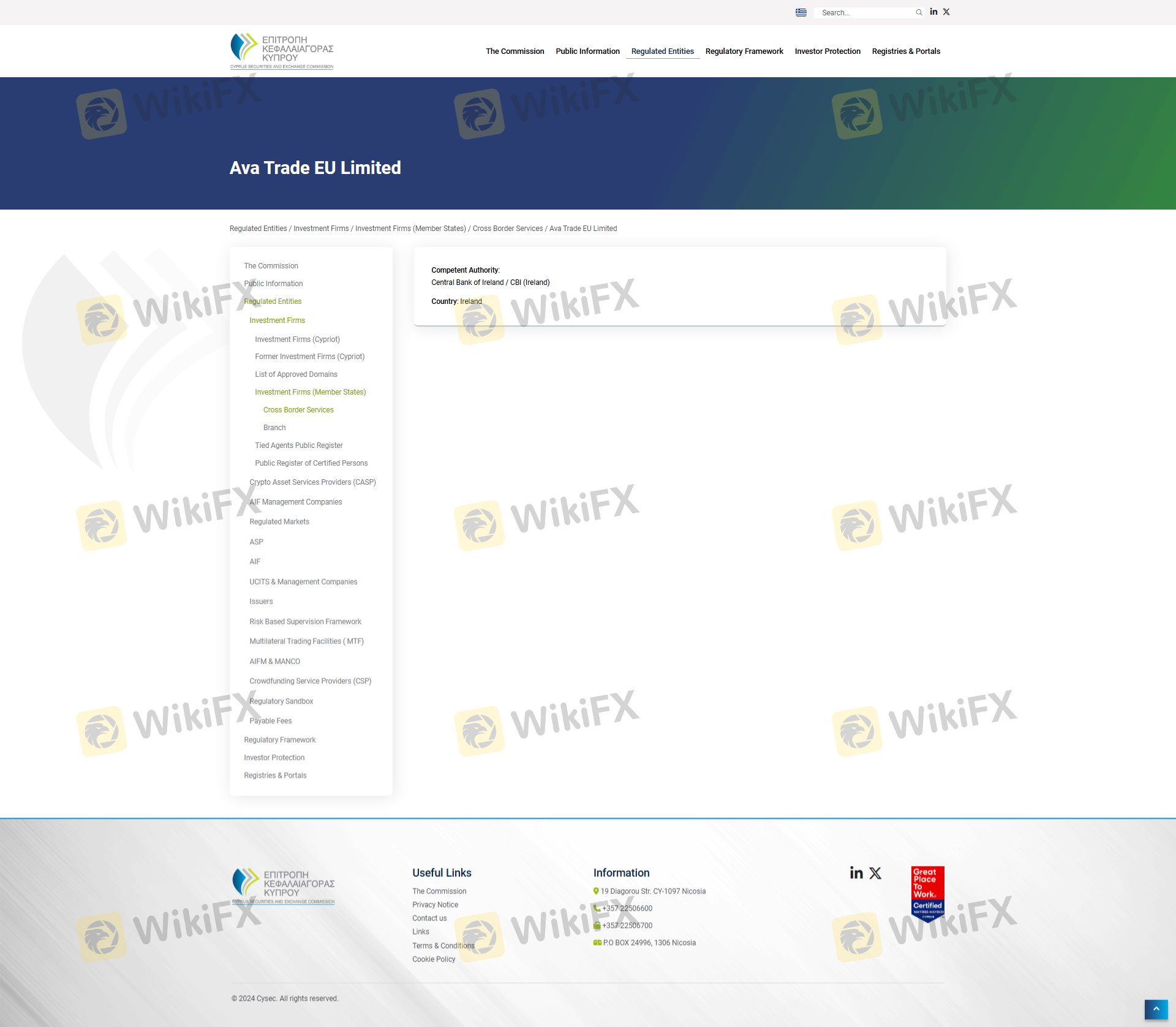Select Branch in sidebar tree
Viewport: 1176px width, 1027px height.
(x=274, y=428)
